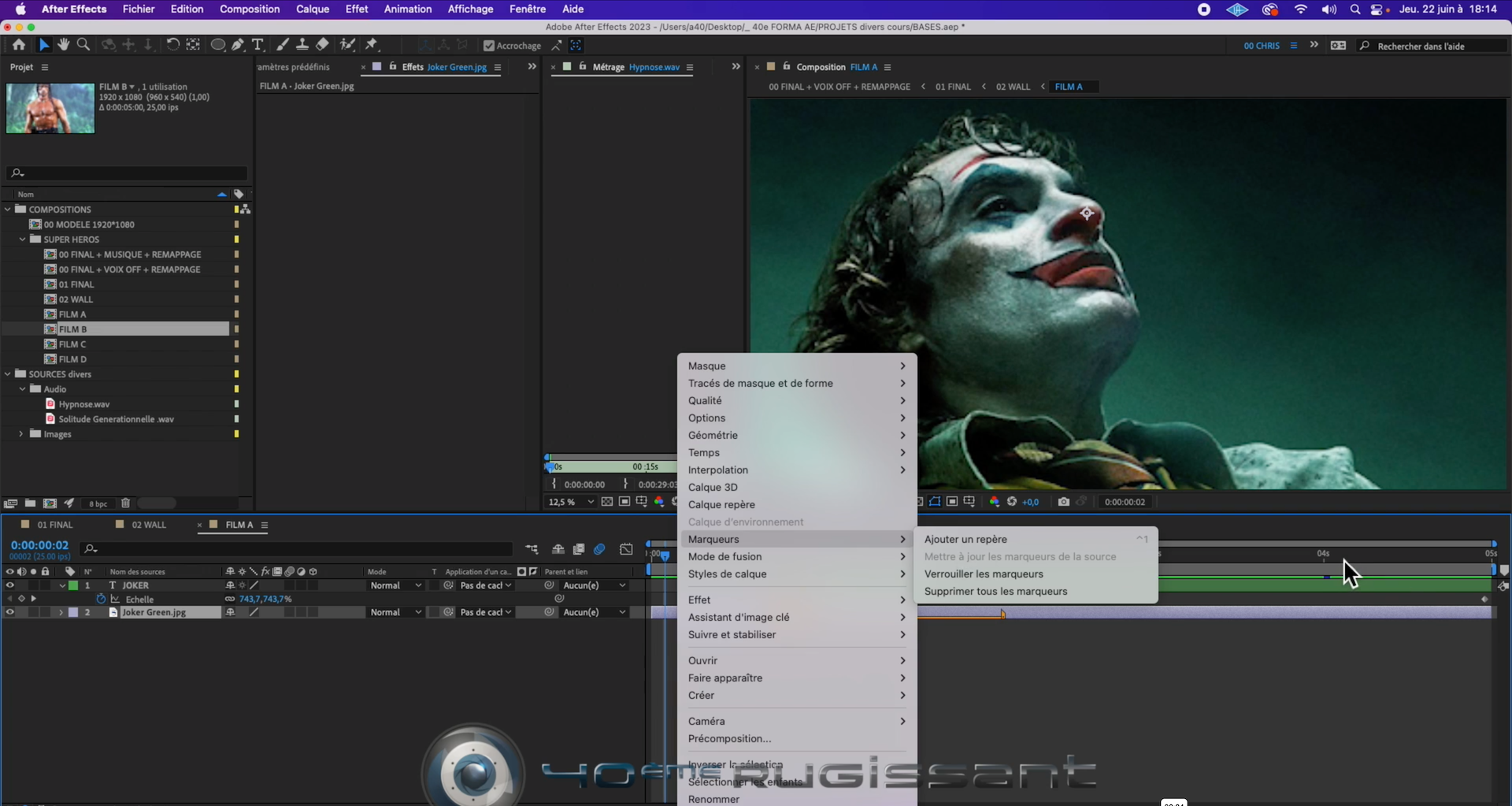Image resolution: width=1512 pixels, height=806 pixels.
Task: Select the Brush tool
Action: point(283,45)
